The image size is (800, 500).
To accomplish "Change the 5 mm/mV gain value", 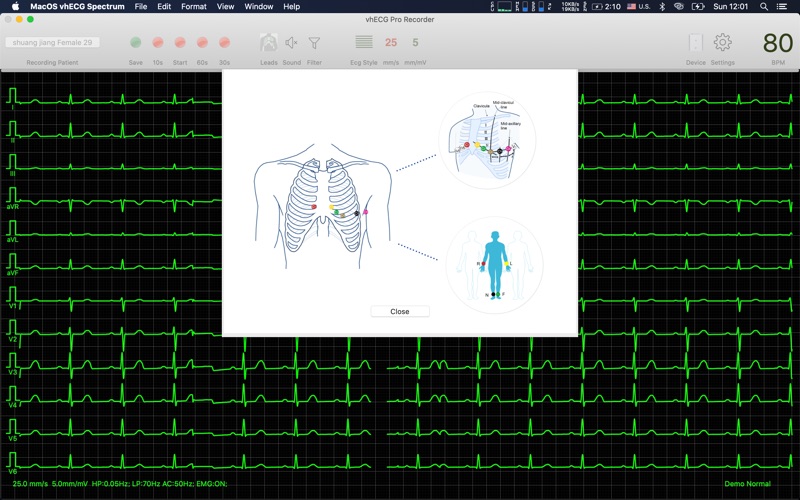I will (x=415, y=43).
